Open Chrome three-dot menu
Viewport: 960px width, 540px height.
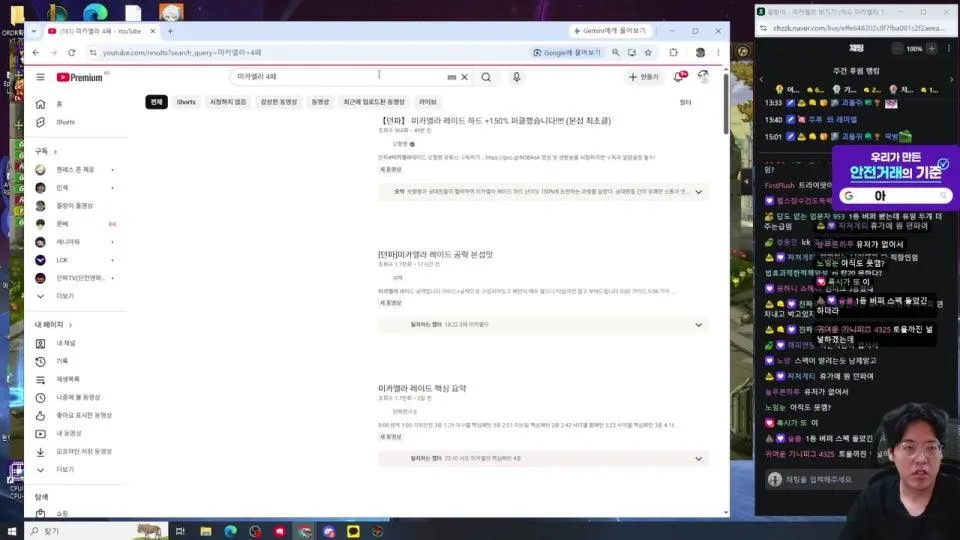pyautogui.click(x=718, y=53)
